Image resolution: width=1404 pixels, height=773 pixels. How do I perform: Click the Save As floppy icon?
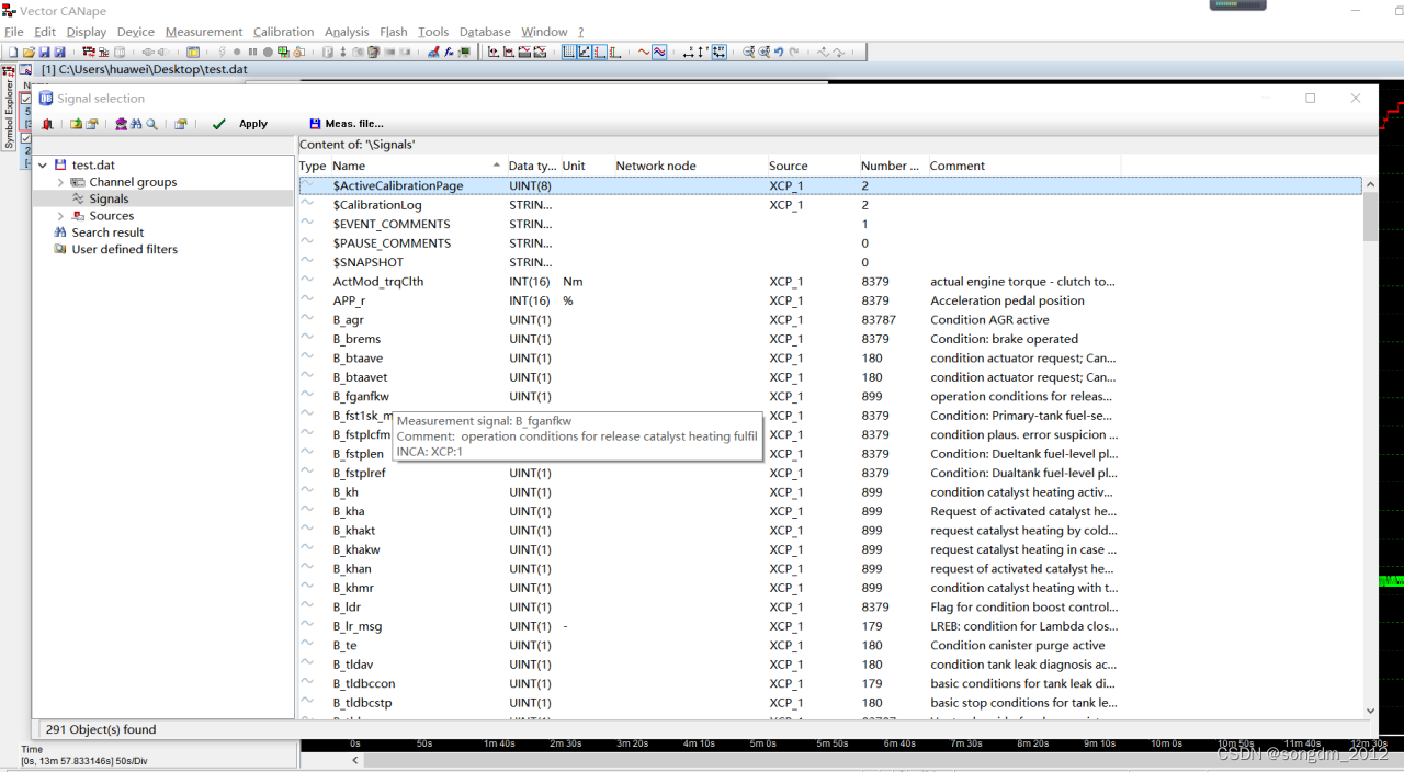click(59, 51)
